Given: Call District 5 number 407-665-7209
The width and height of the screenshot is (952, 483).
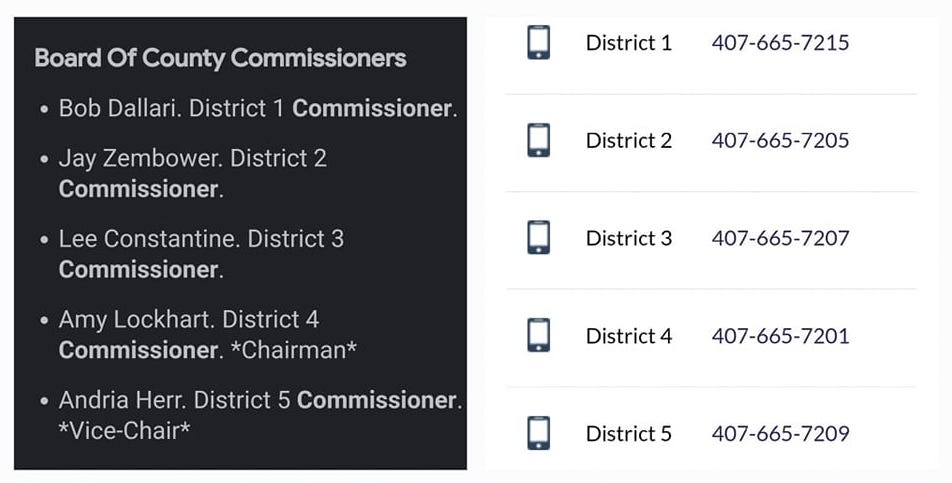Looking at the screenshot, I should [780, 433].
